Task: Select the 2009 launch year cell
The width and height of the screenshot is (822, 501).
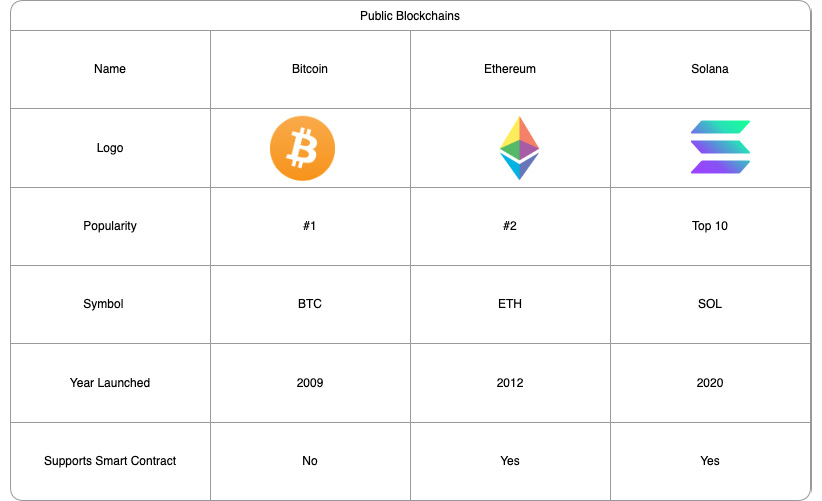Action: 310,383
